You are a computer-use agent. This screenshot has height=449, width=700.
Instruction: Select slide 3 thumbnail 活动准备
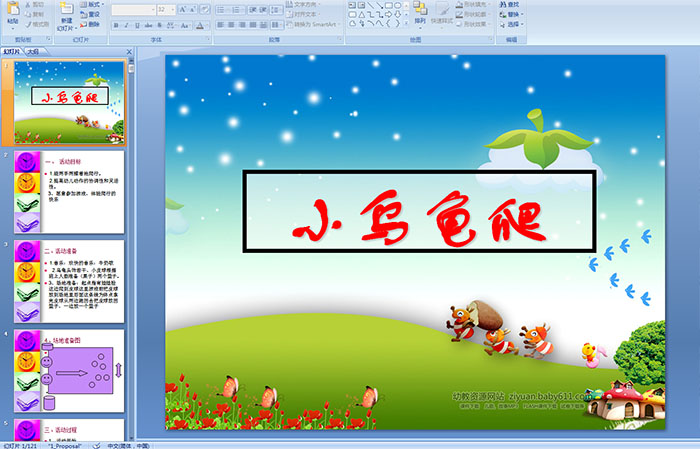(69, 281)
